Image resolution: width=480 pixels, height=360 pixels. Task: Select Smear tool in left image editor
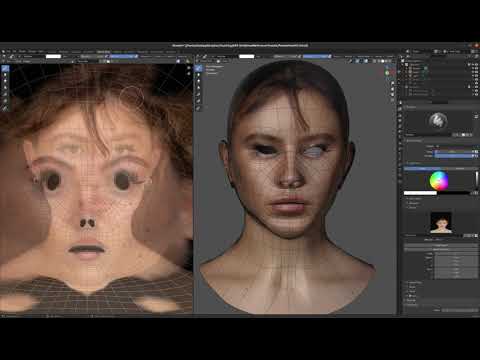pyautogui.click(x=5, y=81)
